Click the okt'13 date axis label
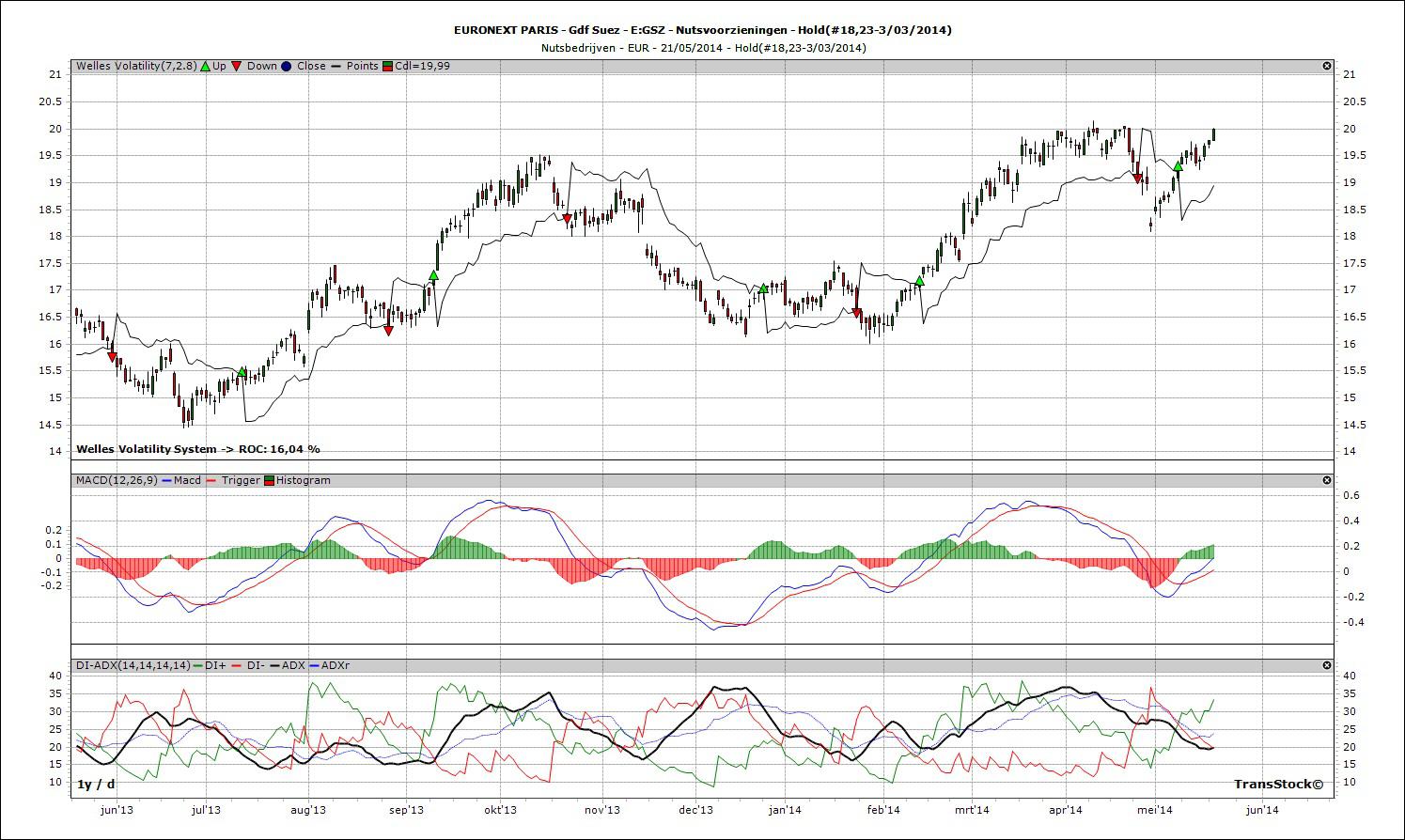 pyautogui.click(x=500, y=810)
